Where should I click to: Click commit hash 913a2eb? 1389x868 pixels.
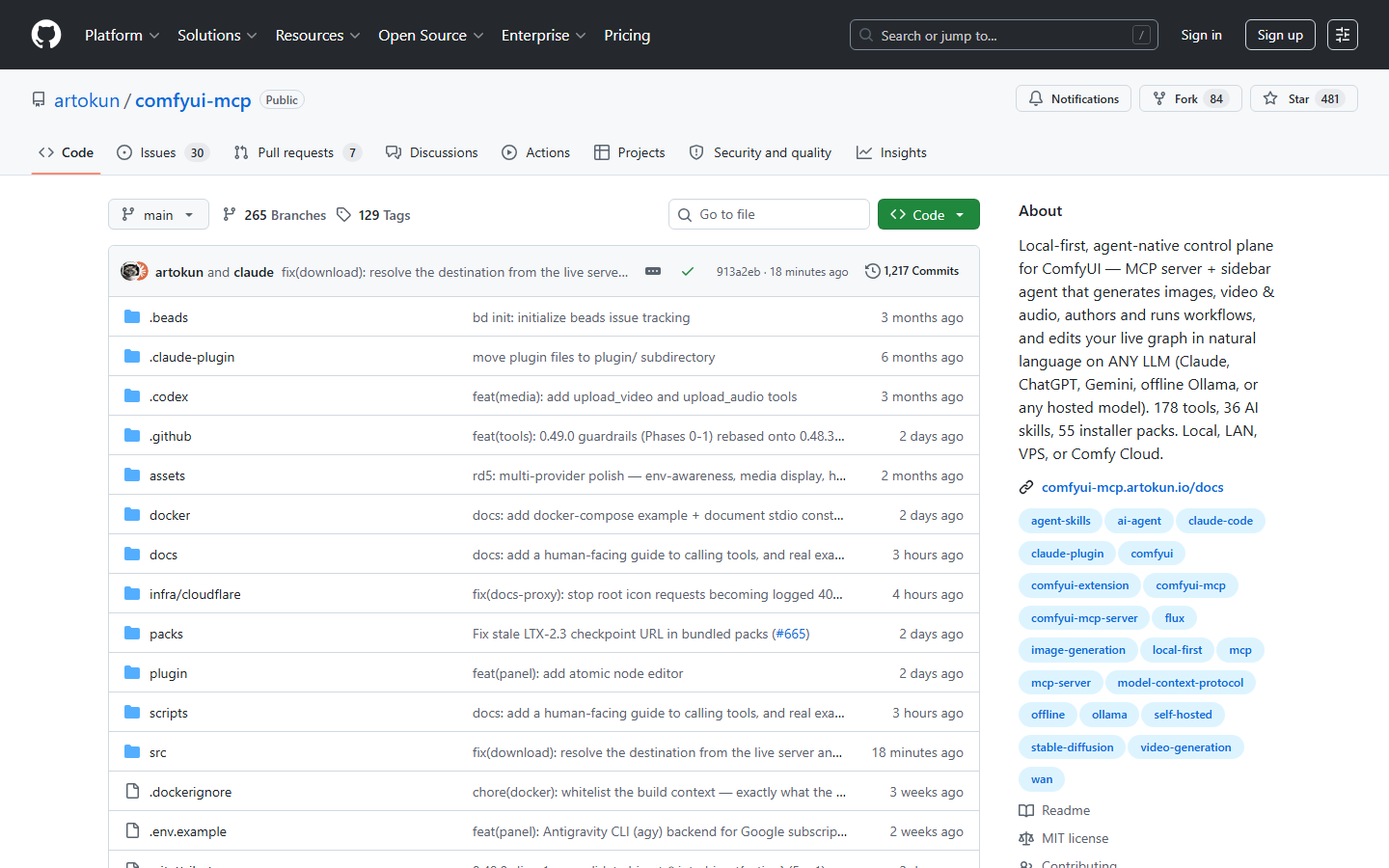click(738, 272)
